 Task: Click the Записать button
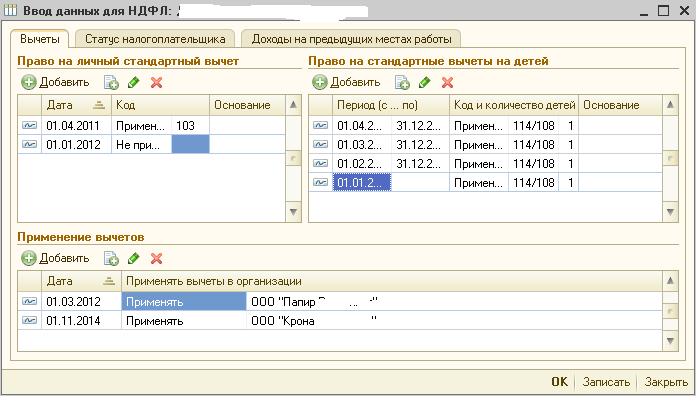(x=606, y=382)
